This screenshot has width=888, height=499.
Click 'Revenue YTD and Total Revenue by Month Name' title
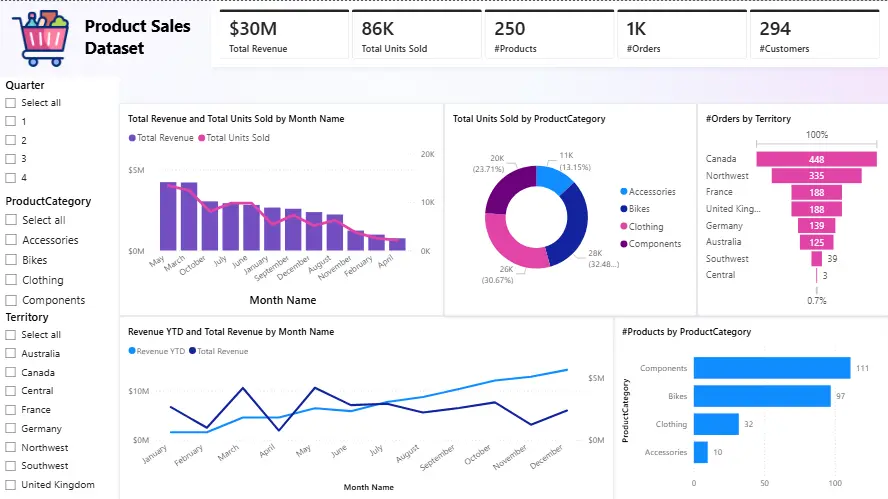tap(231, 332)
